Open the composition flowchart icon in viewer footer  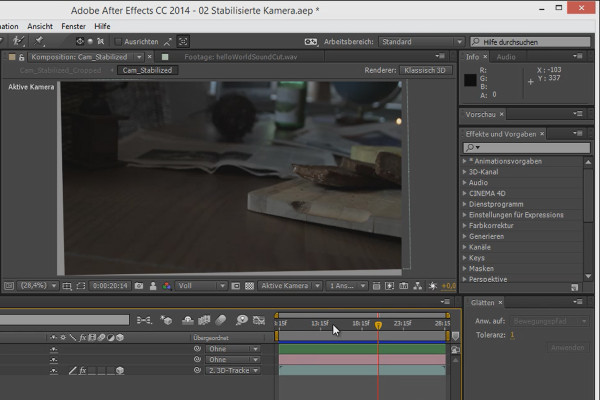[417, 286]
